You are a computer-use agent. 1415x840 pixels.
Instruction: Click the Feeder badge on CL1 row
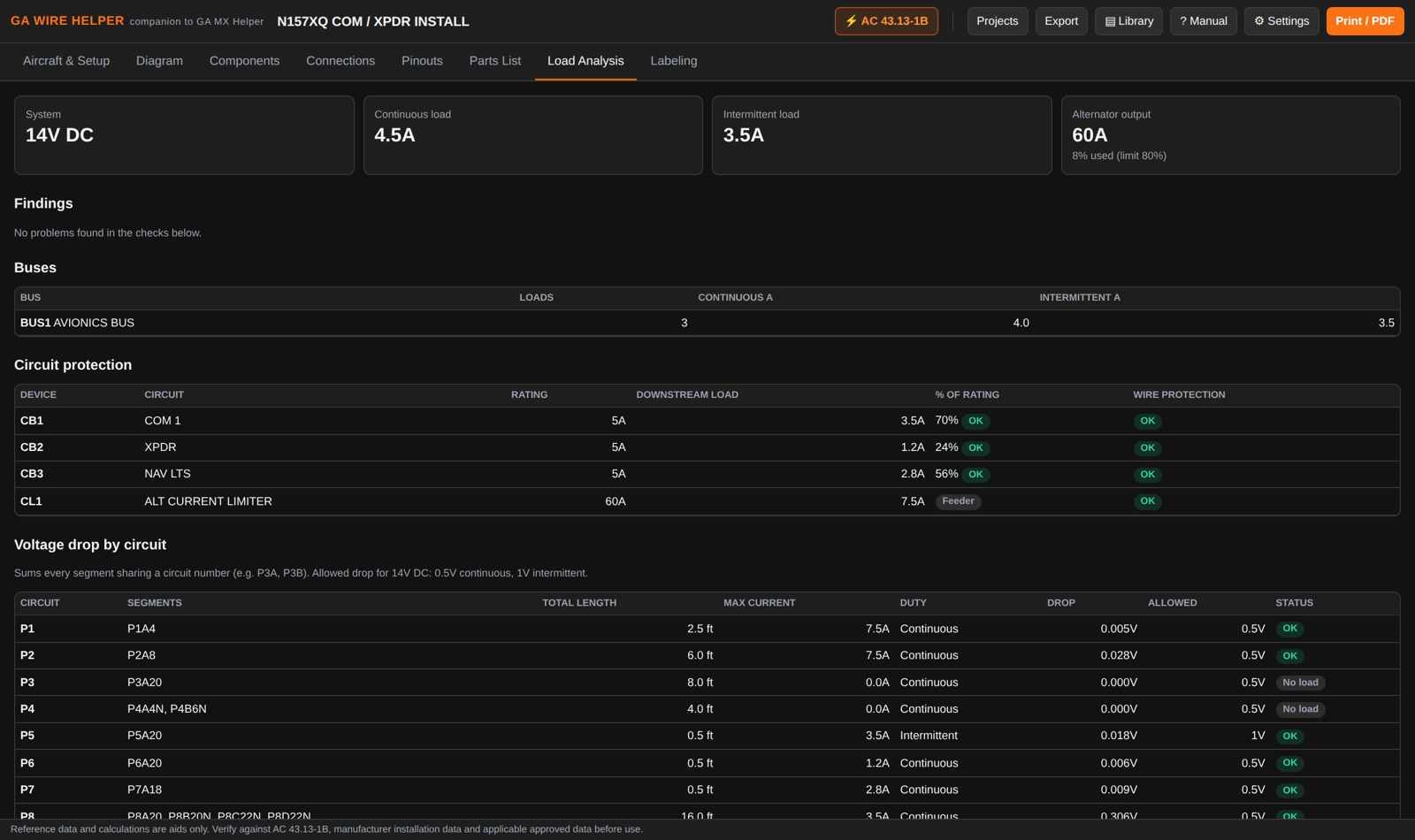(x=958, y=501)
